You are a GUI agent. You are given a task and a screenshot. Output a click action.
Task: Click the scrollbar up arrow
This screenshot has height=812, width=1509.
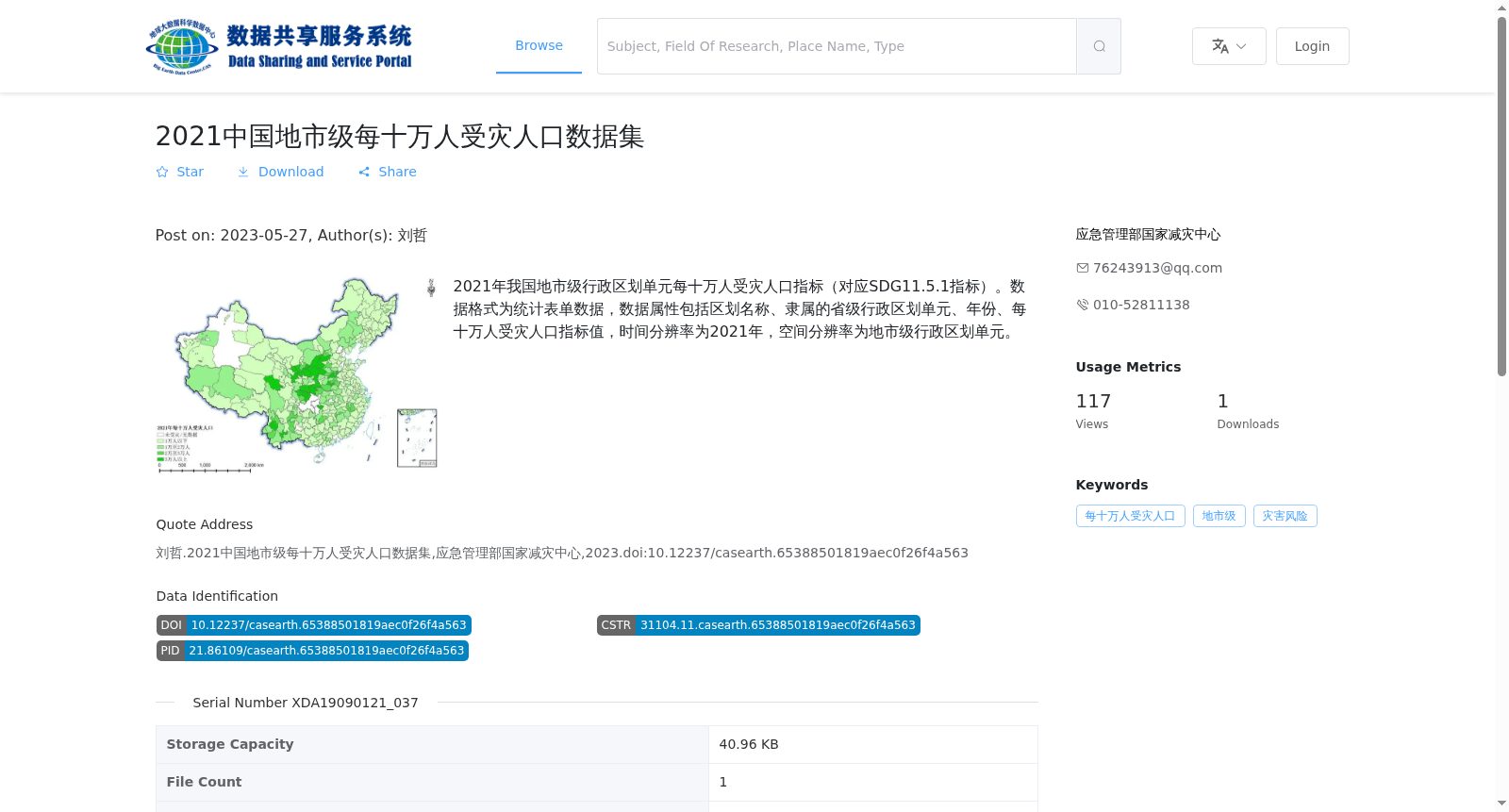click(x=1501, y=8)
